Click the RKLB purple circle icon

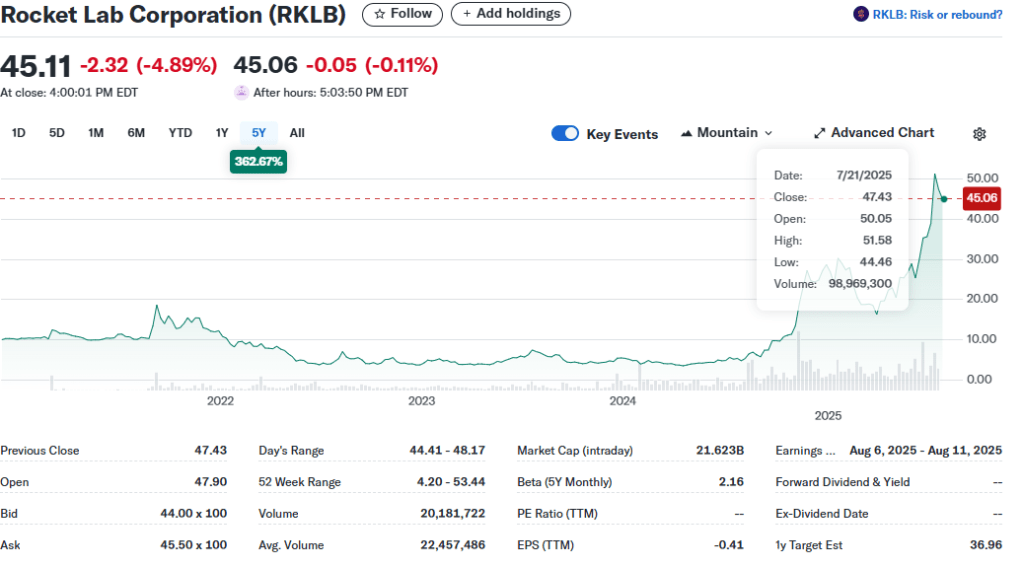(x=860, y=14)
